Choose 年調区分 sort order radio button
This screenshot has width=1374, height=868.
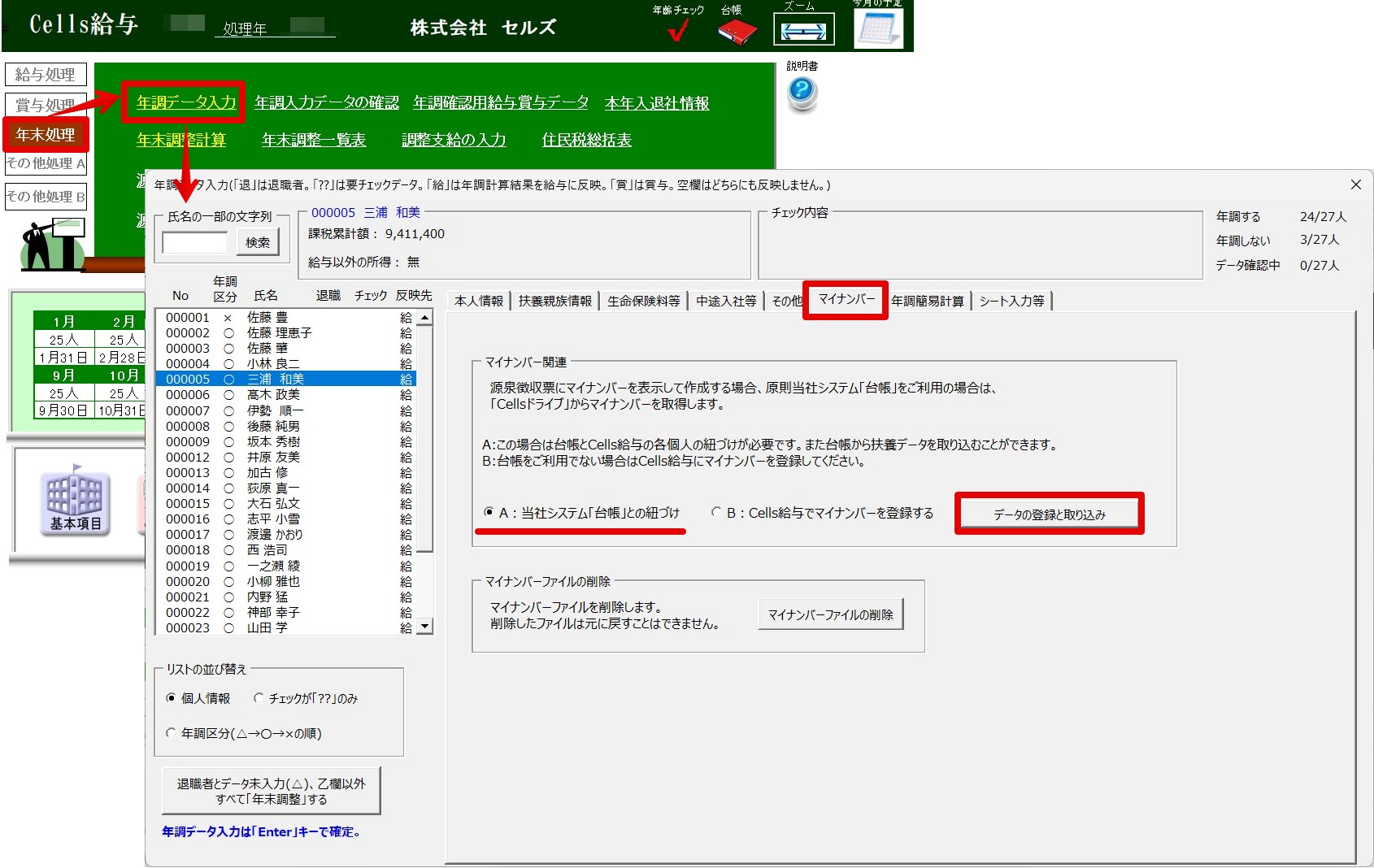pyautogui.click(x=171, y=733)
